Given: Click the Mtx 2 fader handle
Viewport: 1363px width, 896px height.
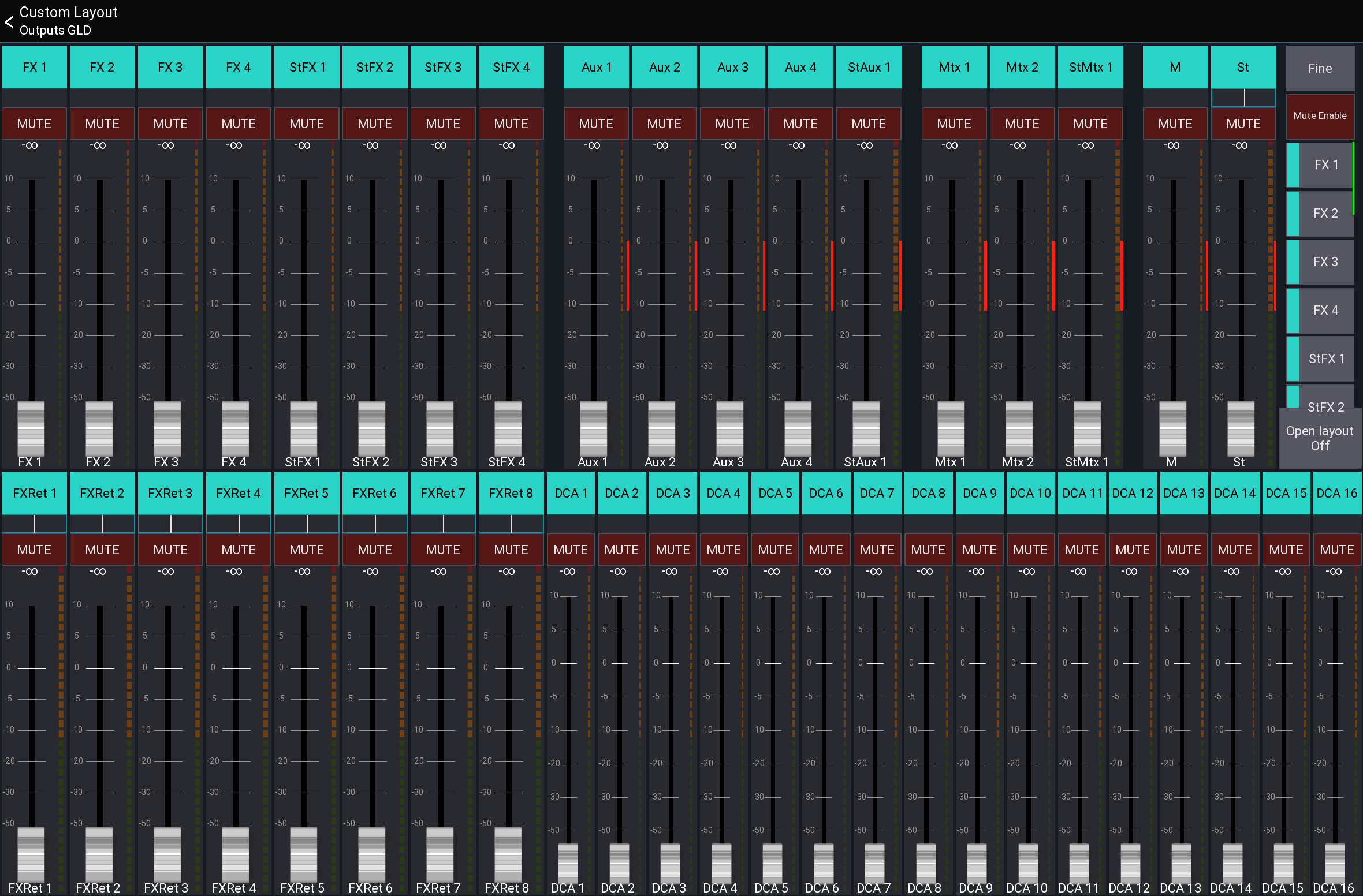Looking at the screenshot, I should click(x=1019, y=428).
